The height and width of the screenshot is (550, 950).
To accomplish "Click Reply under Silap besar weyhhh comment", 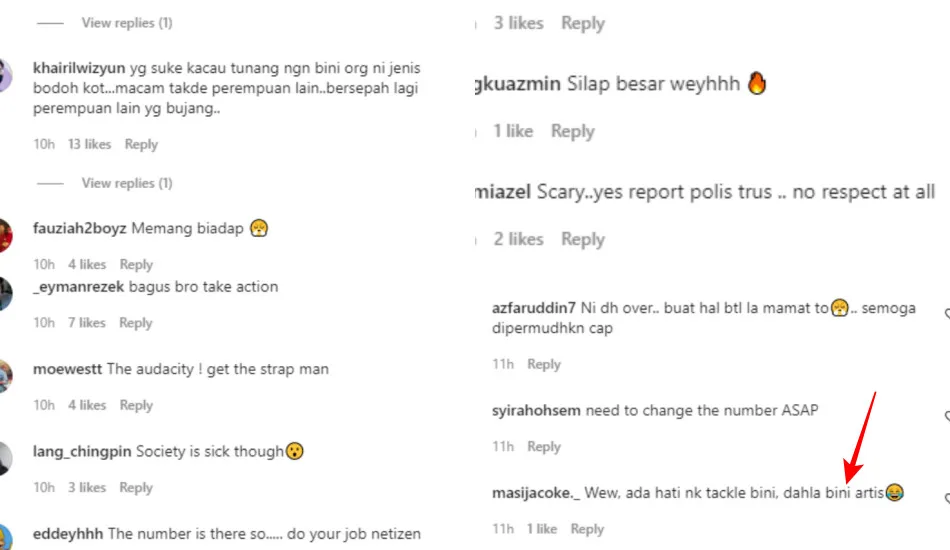I will 573,131.
